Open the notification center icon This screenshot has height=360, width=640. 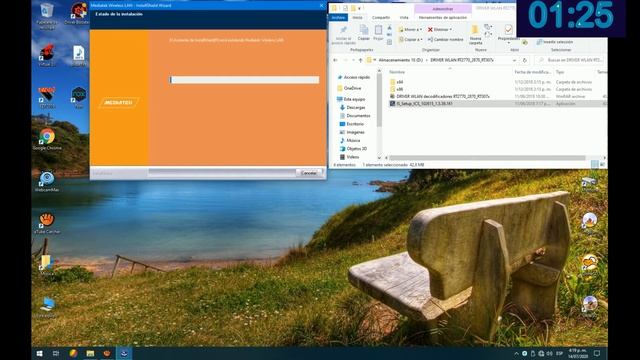pyautogui.click(x=597, y=353)
